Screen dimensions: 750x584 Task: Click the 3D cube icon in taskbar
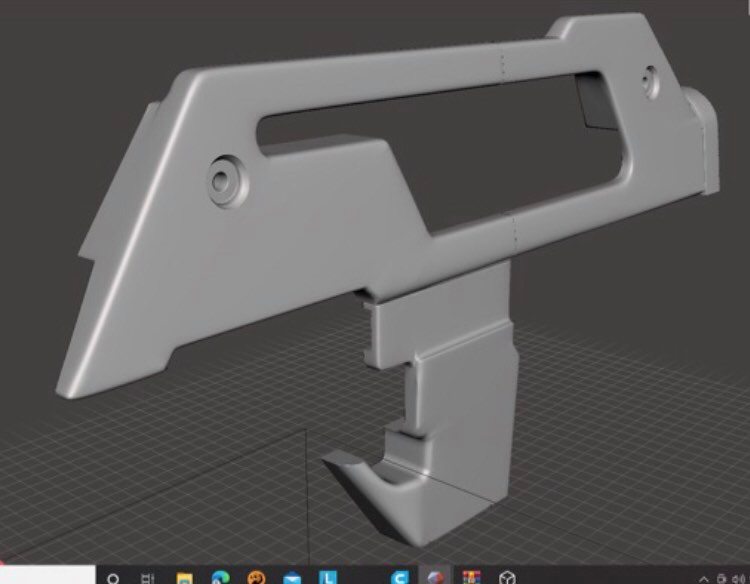[507, 576]
